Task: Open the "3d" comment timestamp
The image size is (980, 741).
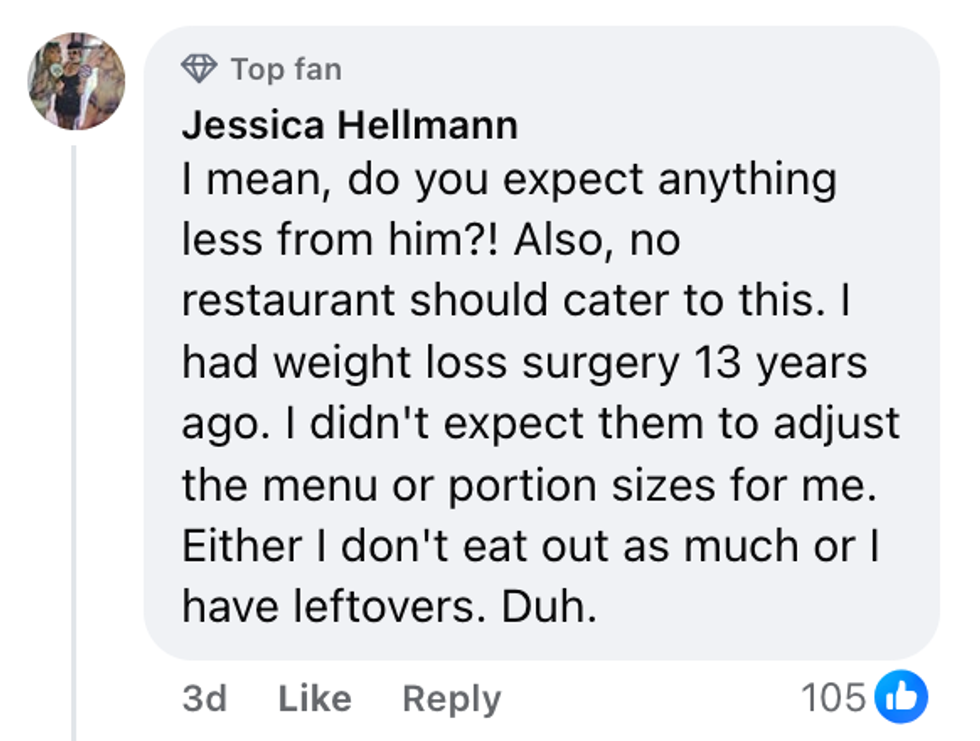Action: [x=205, y=699]
